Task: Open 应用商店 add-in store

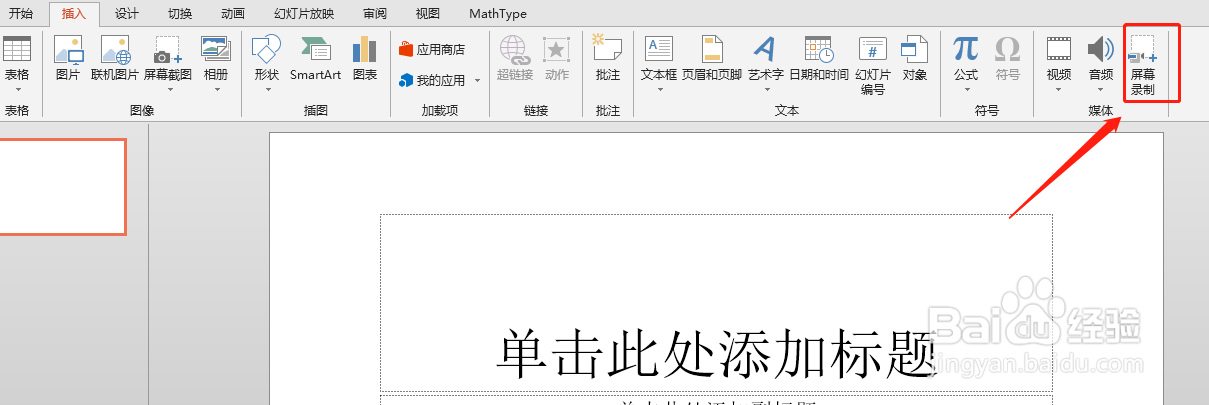Action: coord(432,49)
